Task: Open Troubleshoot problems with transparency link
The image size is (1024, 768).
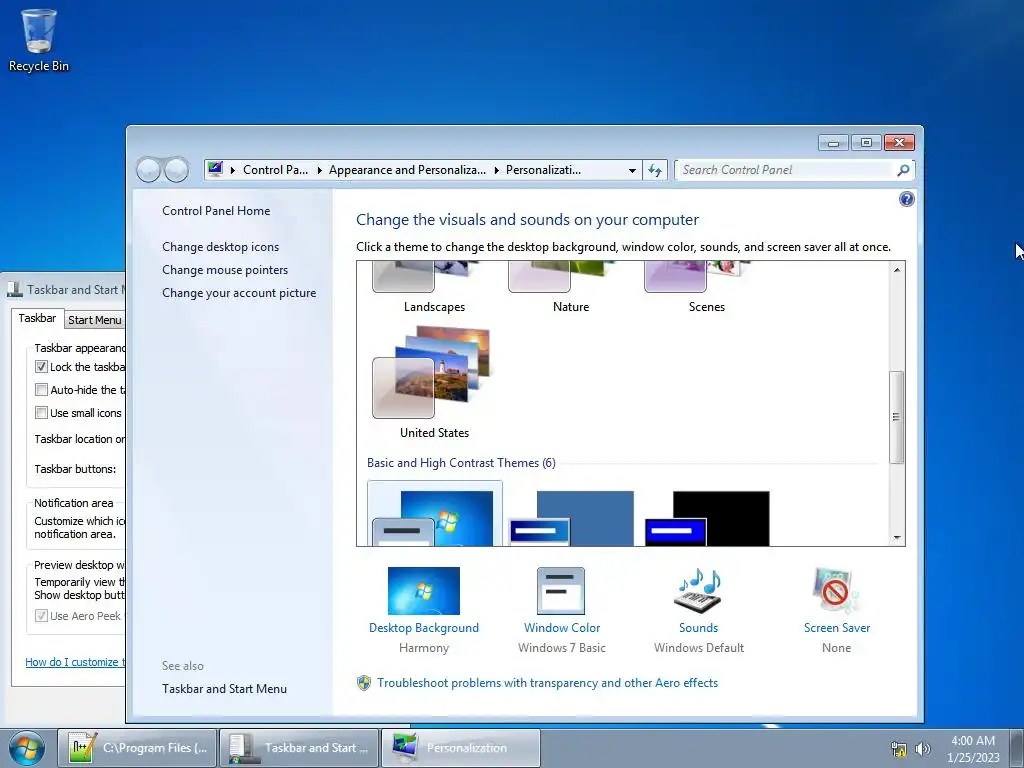Action: coord(547,683)
